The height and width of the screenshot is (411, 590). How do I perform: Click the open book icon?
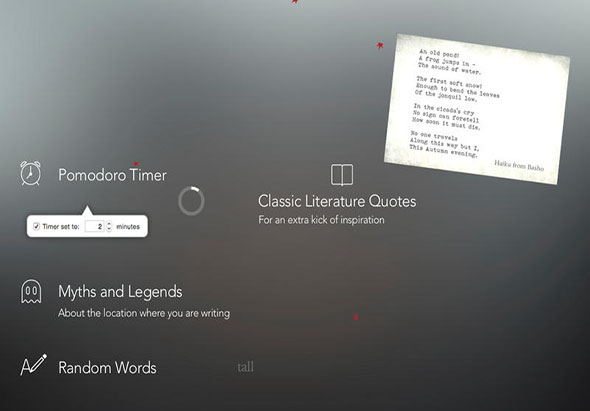click(342, 175)
